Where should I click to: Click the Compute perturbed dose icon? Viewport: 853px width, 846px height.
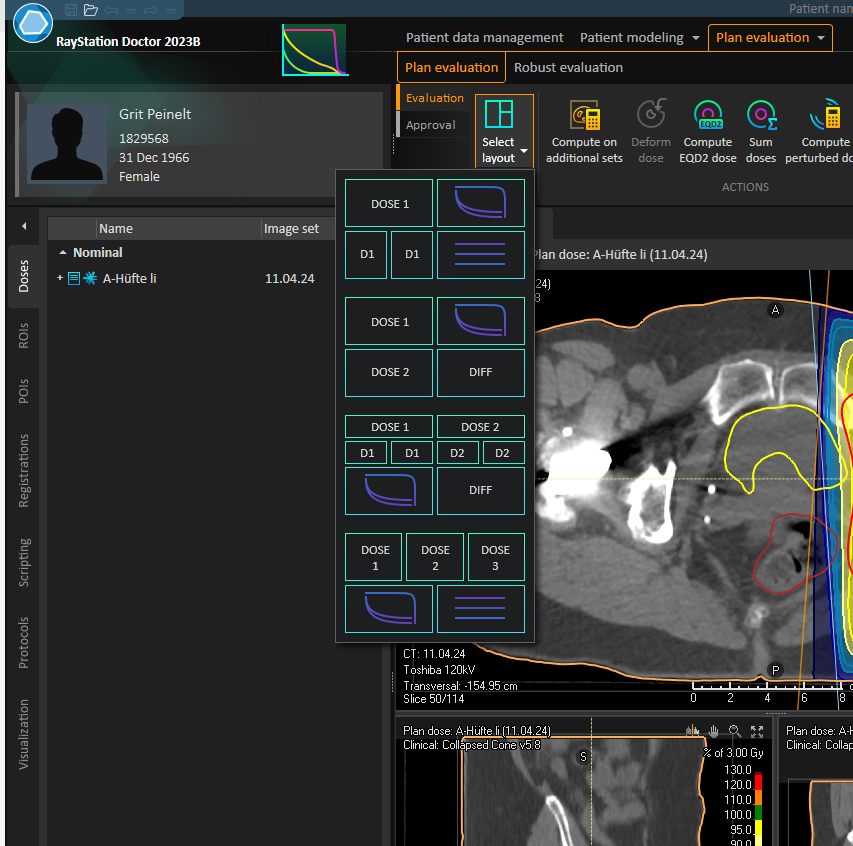825,114
